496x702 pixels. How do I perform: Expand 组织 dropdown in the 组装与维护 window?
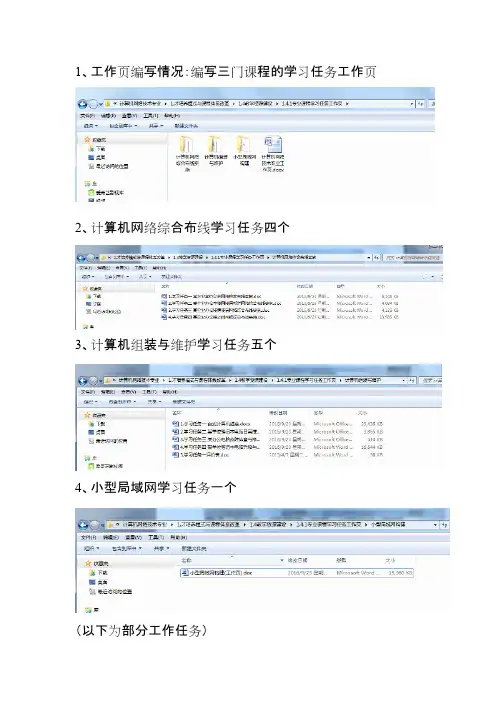[91, 402]
